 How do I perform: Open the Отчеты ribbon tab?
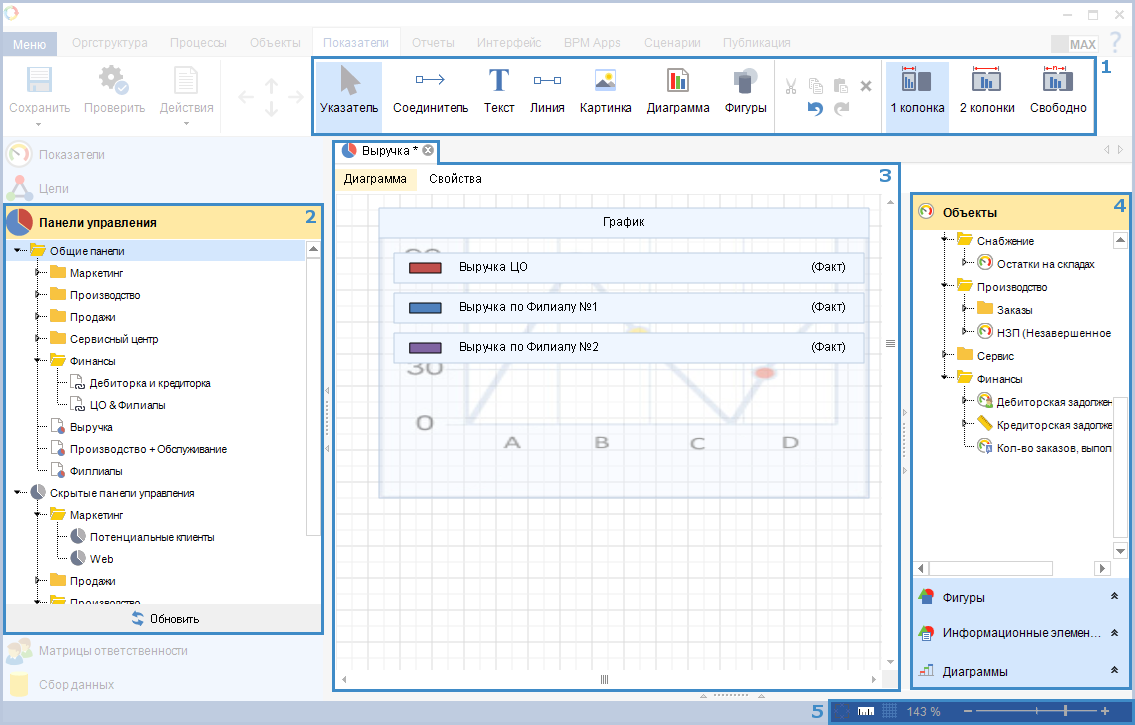point(433,43)
